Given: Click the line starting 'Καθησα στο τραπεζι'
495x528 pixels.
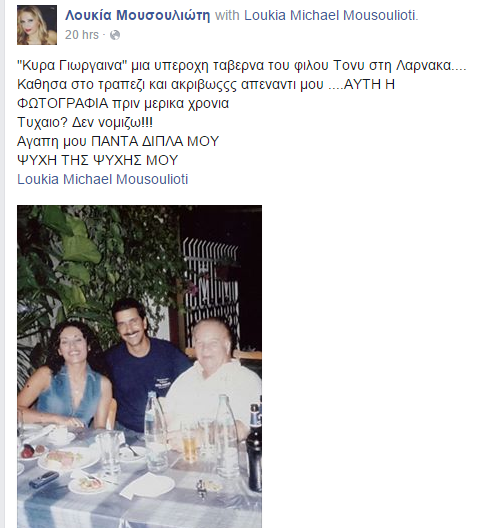Looking at the screenshot, I should [x=206, y=85].
